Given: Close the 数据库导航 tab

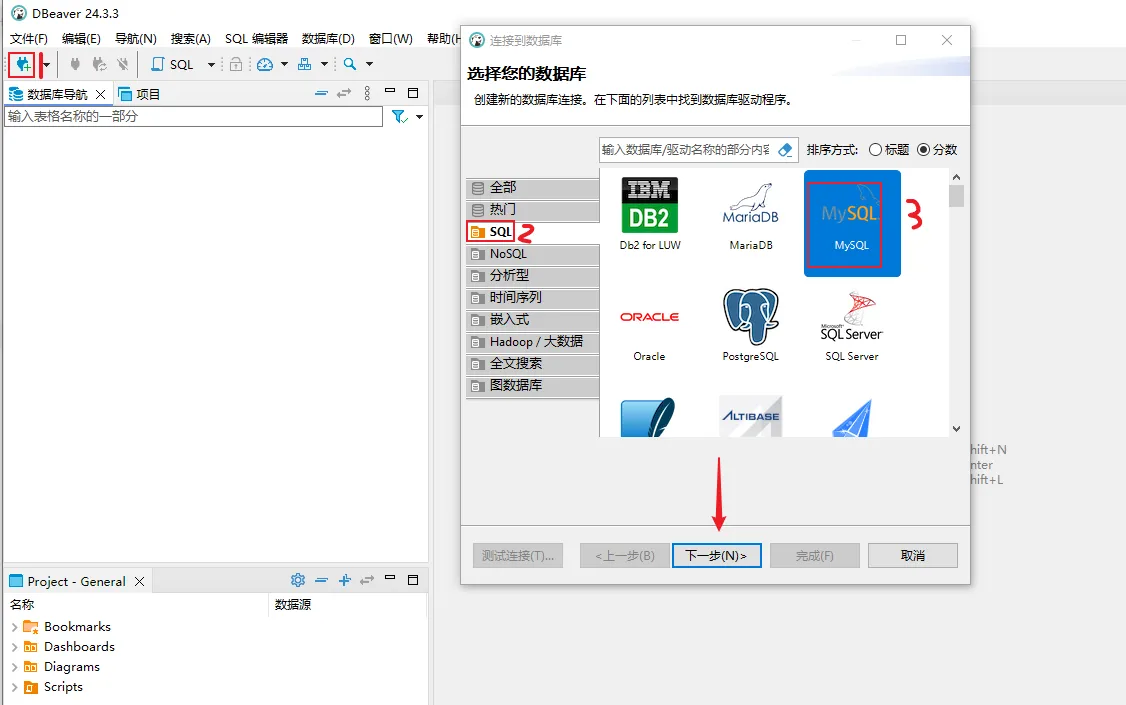Looking at the screenshot, I should (101, 94).
